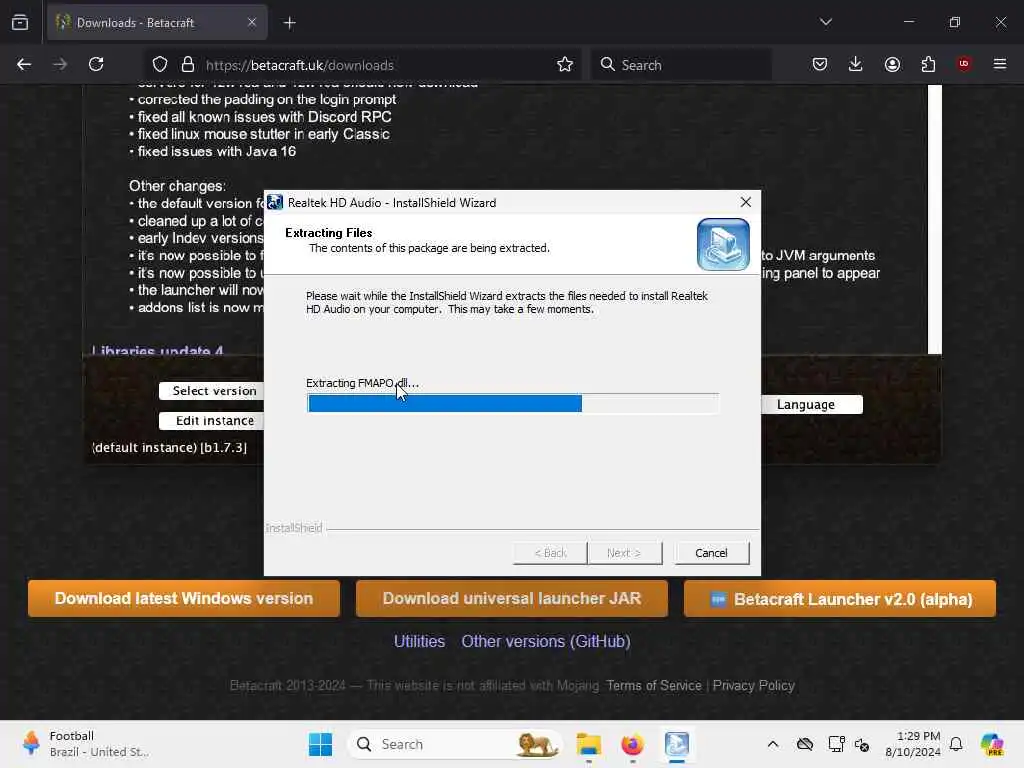
Task: Open the Firefox account icon
Action: tap(892, 64)
